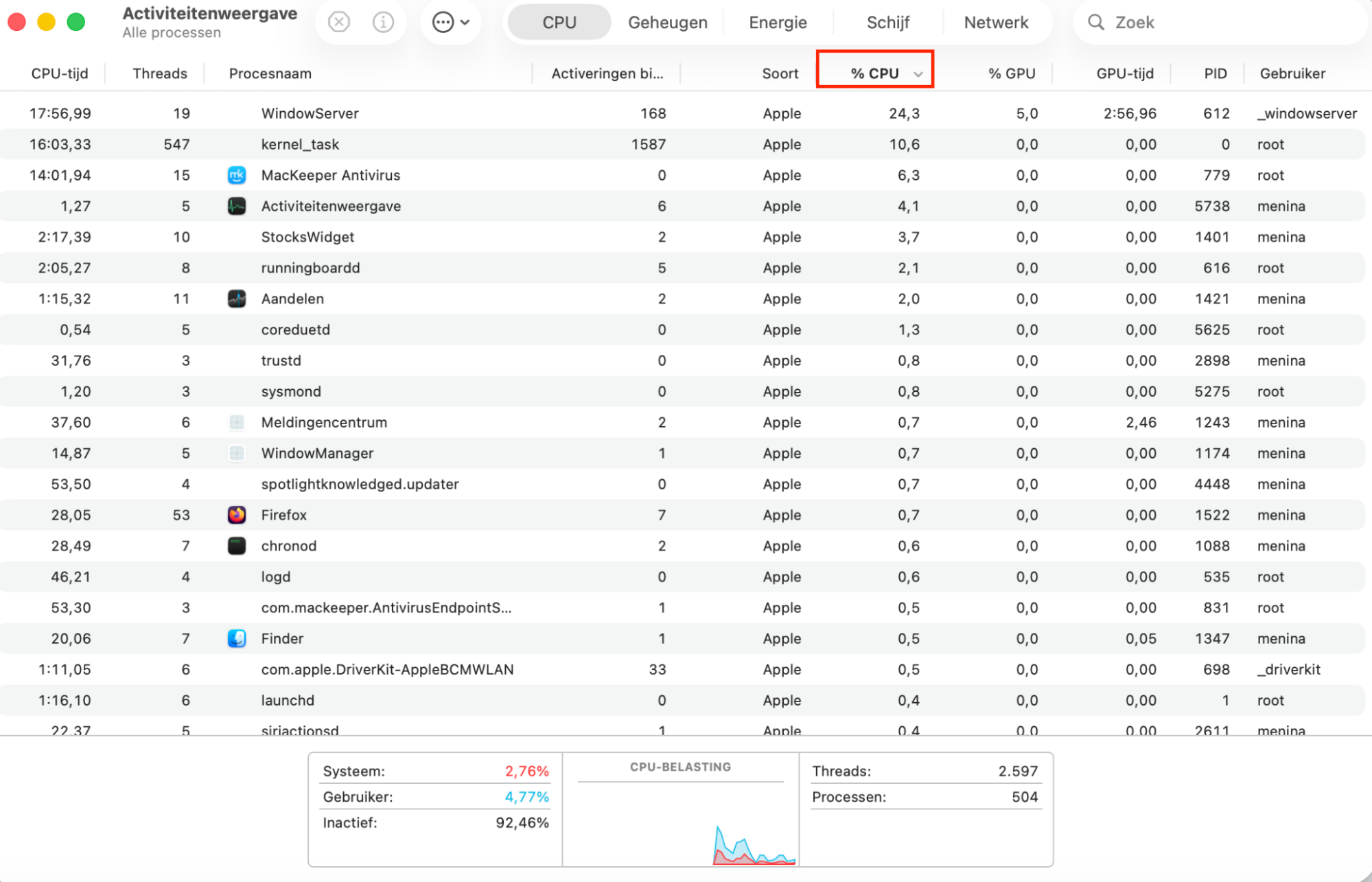Sort by Gebruiker column header
This screenshot has height=882, width=1372.
pyautogui.click(x=1292, y=73)
